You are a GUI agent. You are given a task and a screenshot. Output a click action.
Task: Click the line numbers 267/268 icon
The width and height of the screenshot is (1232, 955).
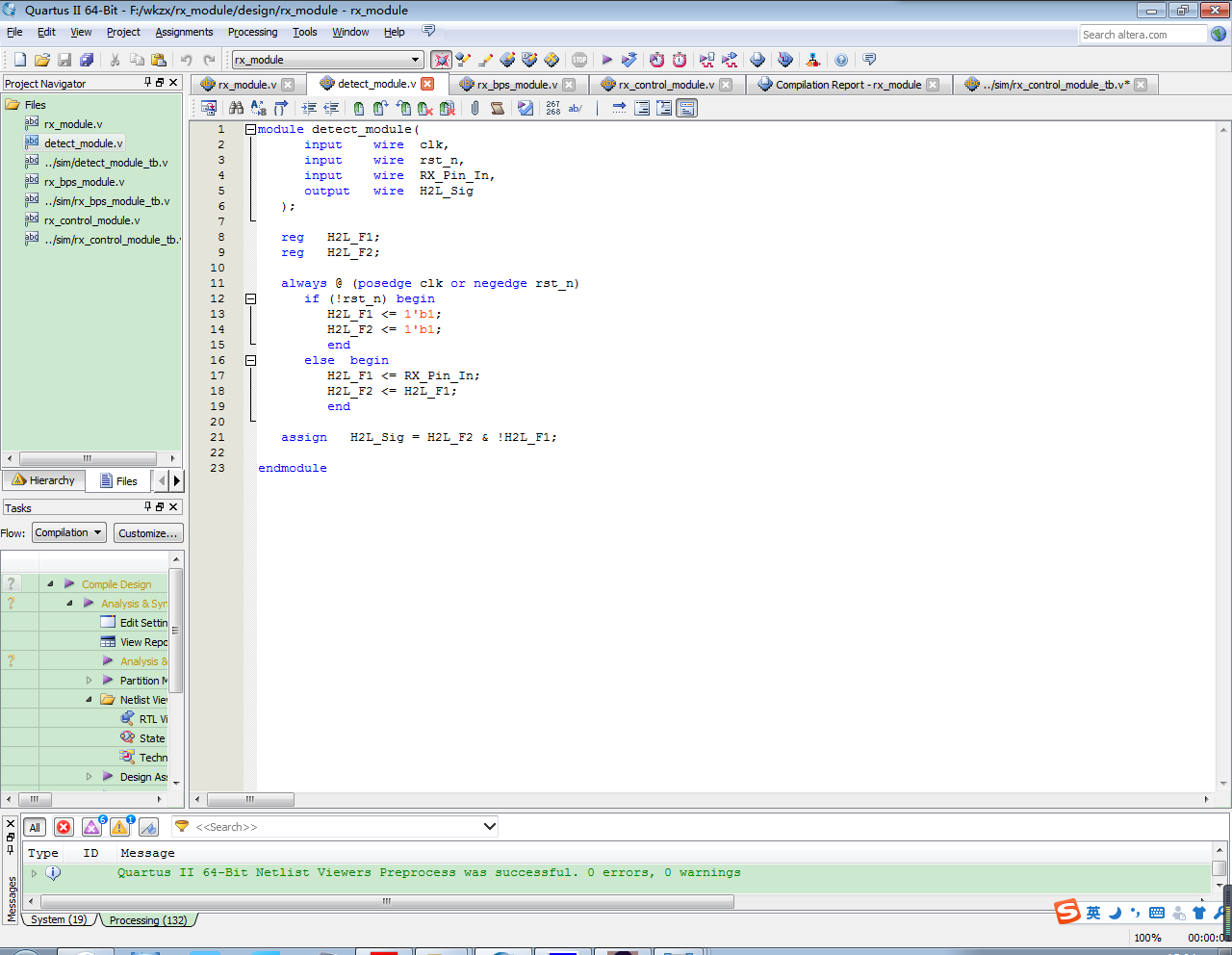pyautogui.click(x=552, y=108)
